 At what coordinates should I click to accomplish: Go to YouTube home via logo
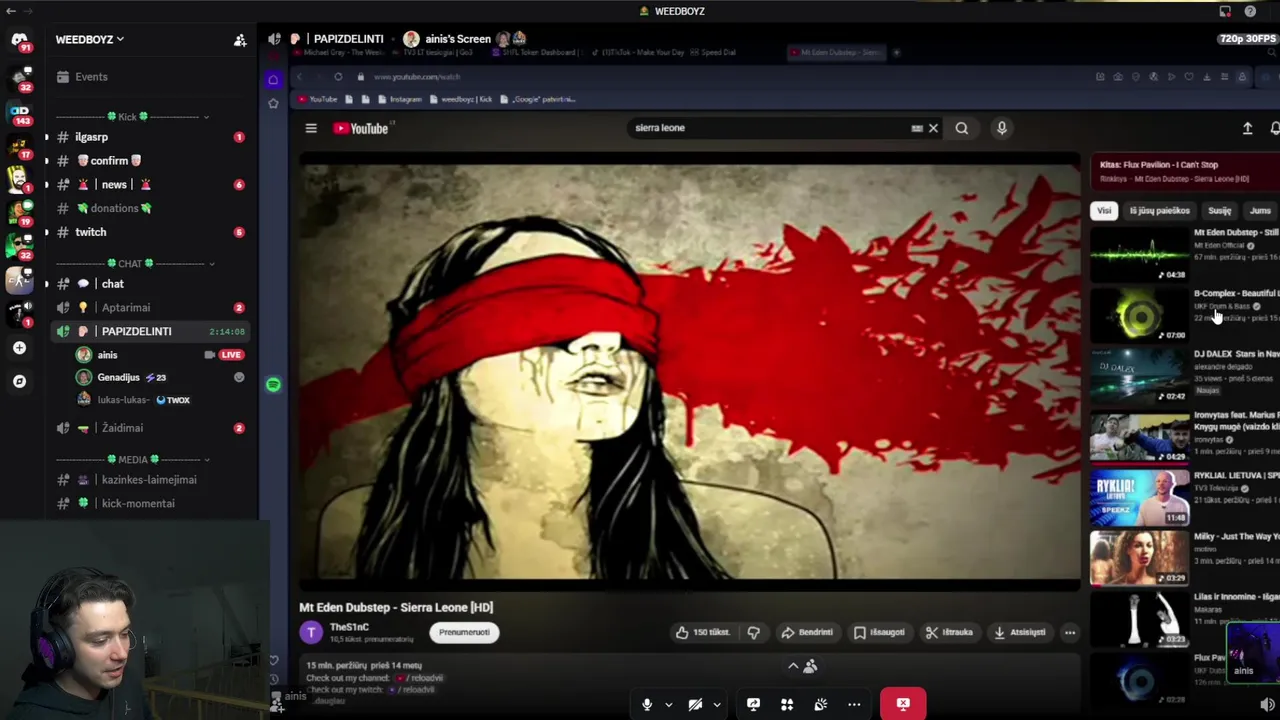pyautogui.click(x=361, y=128)
